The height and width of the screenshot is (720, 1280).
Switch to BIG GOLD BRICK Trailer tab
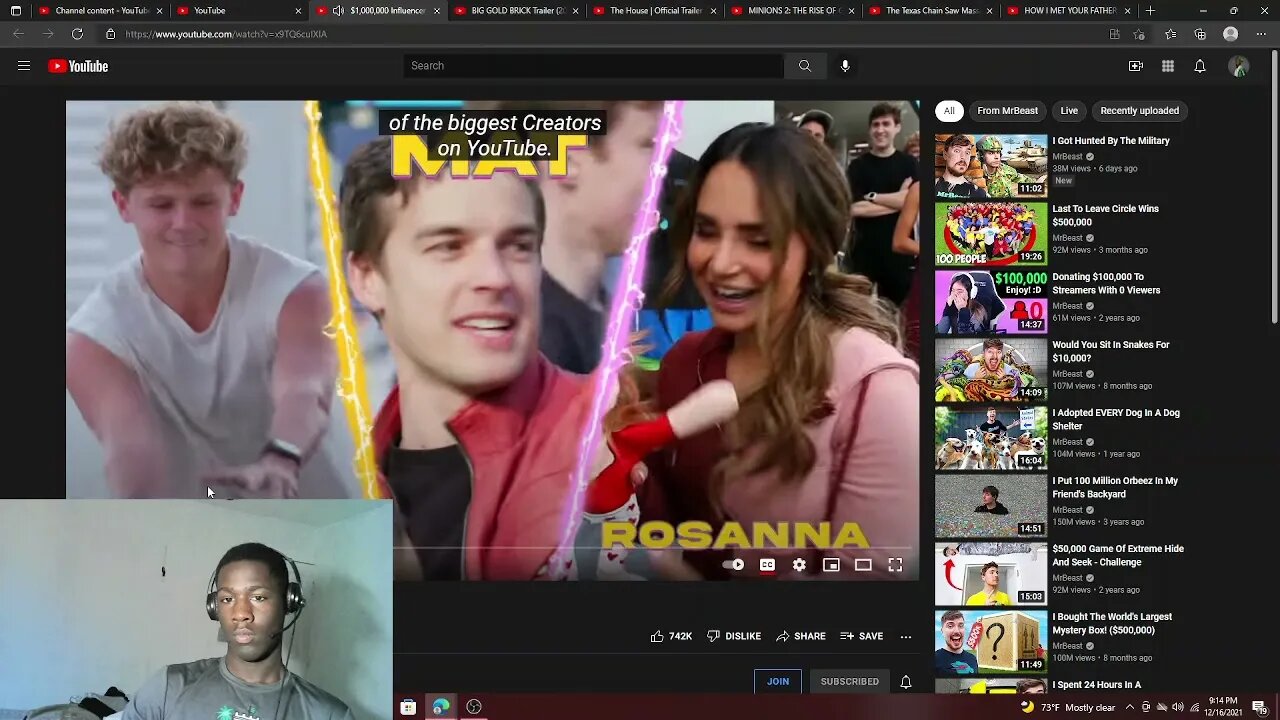pos(517,10)
